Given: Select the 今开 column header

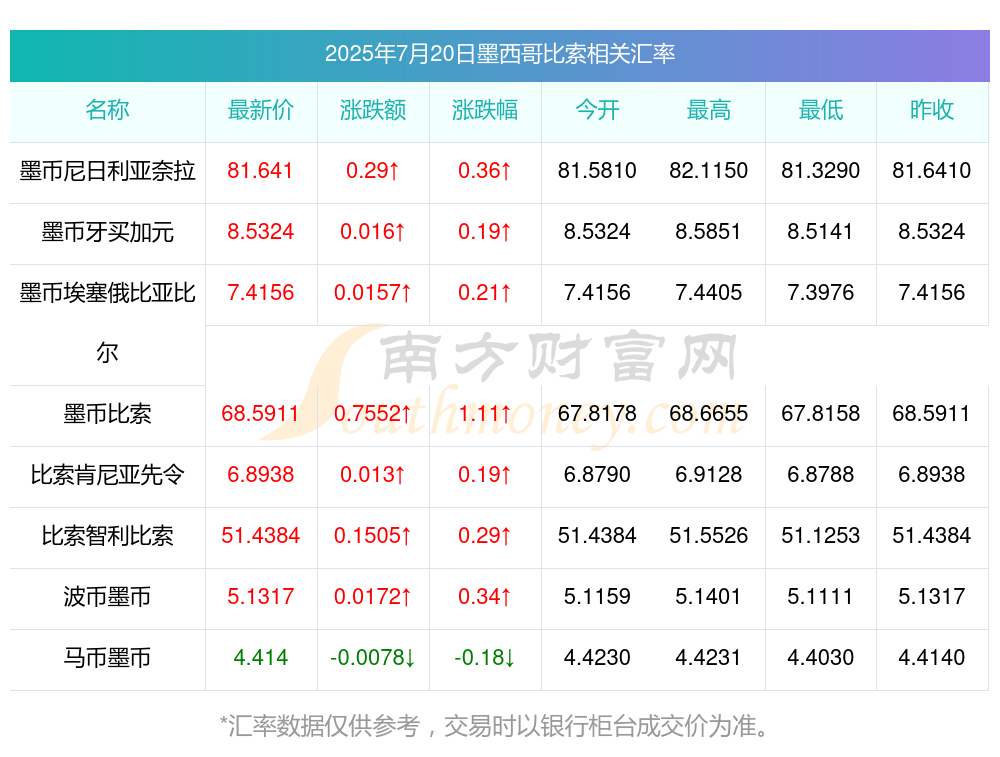Looking at the screenshot, I should [597, 110].
